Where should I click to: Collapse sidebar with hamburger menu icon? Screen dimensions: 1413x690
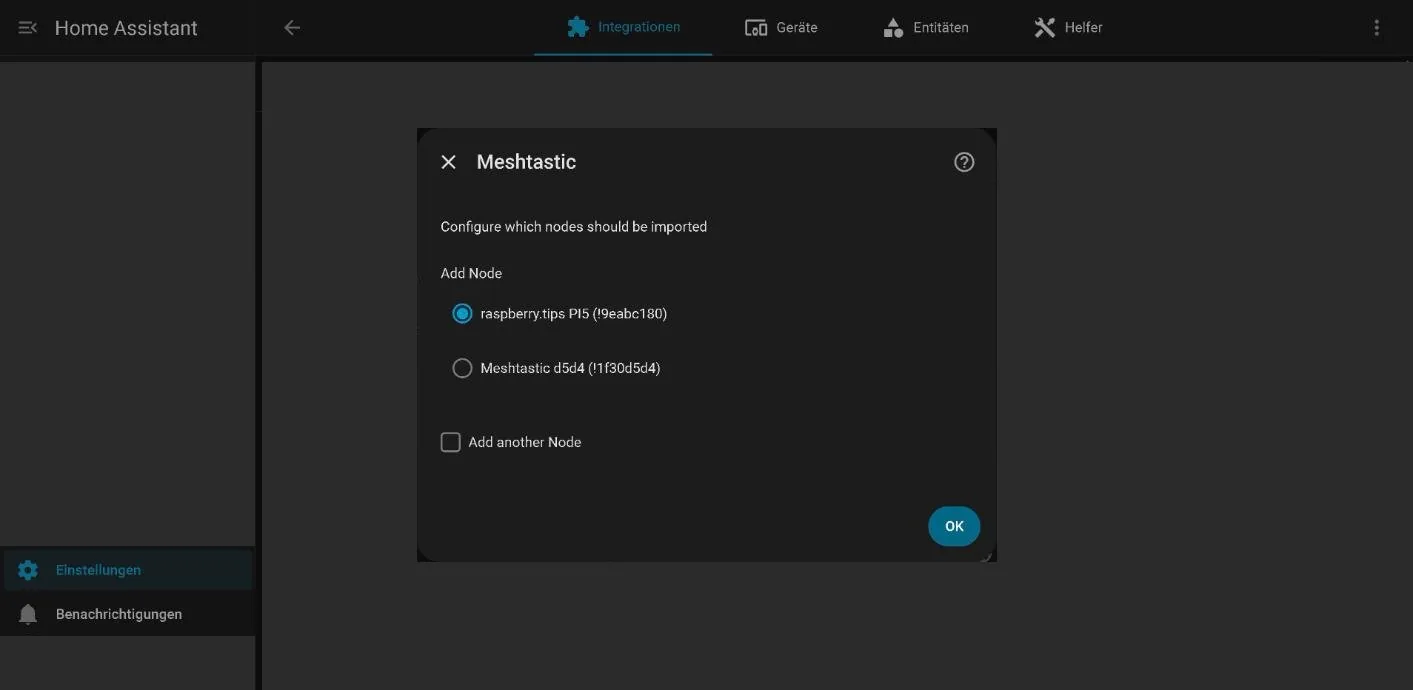pos(28,28)
